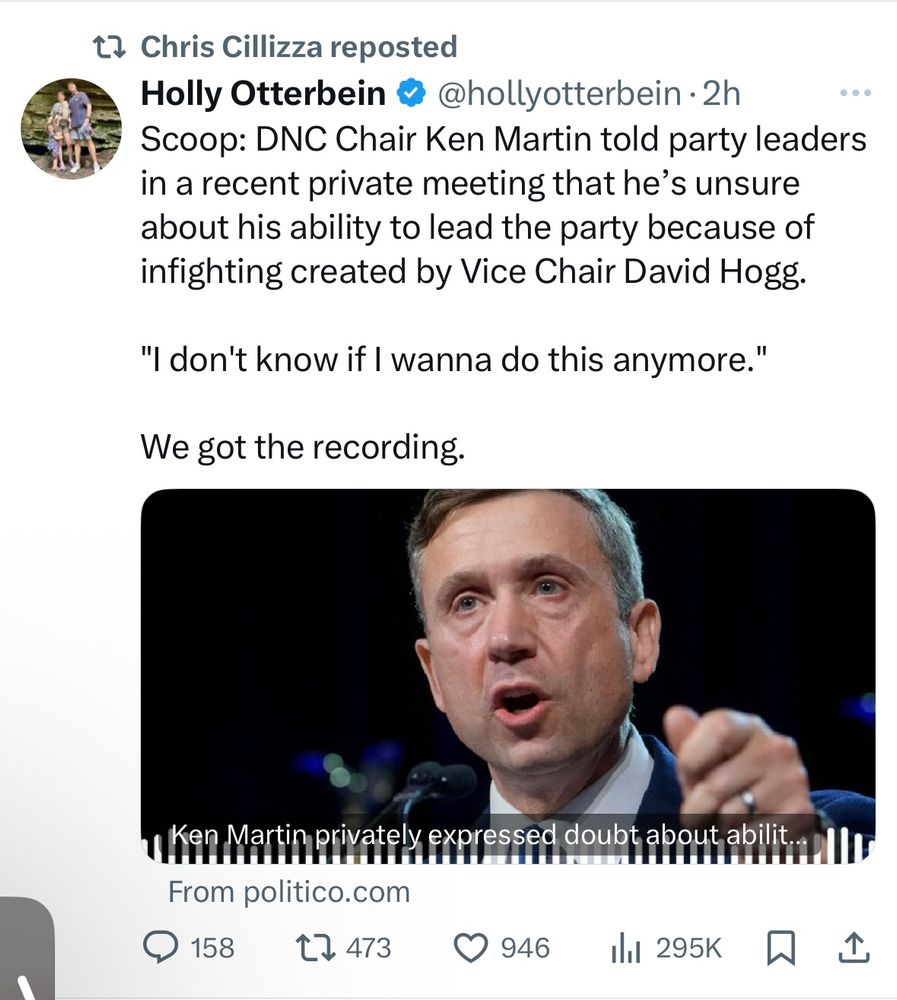Tap the repost arrows icon
The width and height of the screenshot is (897, 1000).
point(315,948)
